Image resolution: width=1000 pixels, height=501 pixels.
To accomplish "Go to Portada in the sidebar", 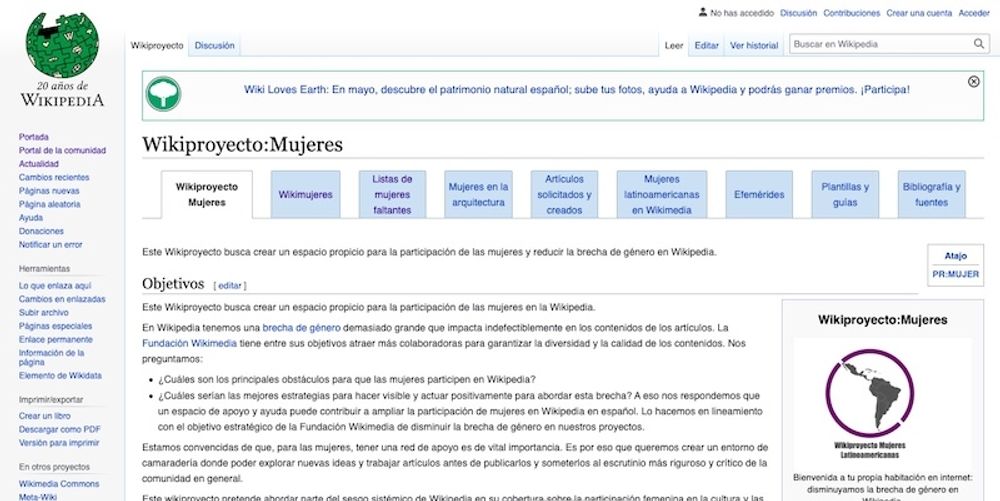I will coord(34,137).
